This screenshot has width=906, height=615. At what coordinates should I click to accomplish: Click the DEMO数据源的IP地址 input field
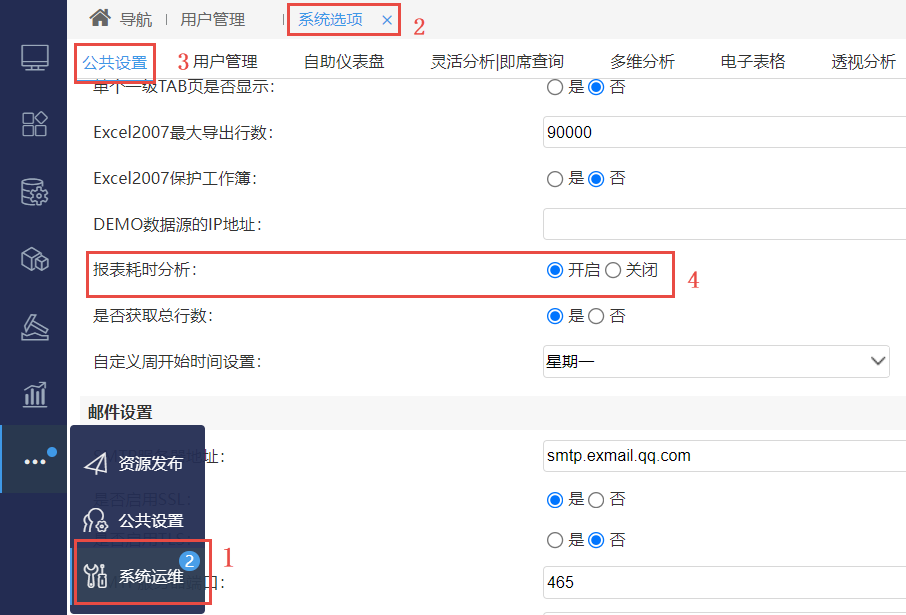[x=725, y=224]
